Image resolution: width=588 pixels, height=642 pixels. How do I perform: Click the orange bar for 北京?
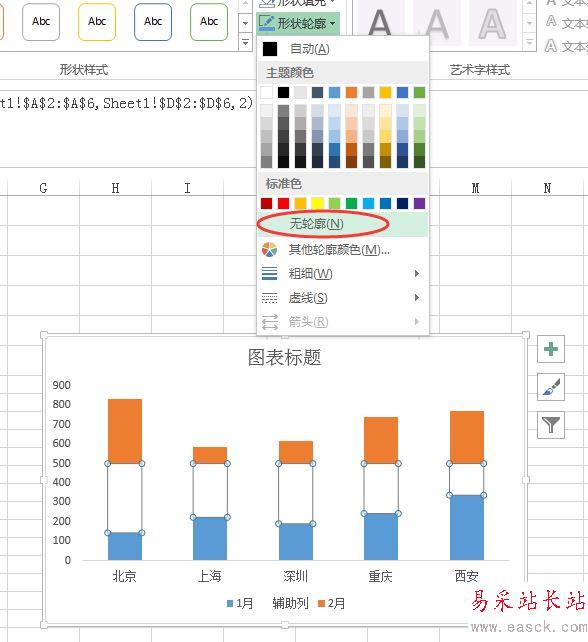pyautogui.click(x=125, y=431)
